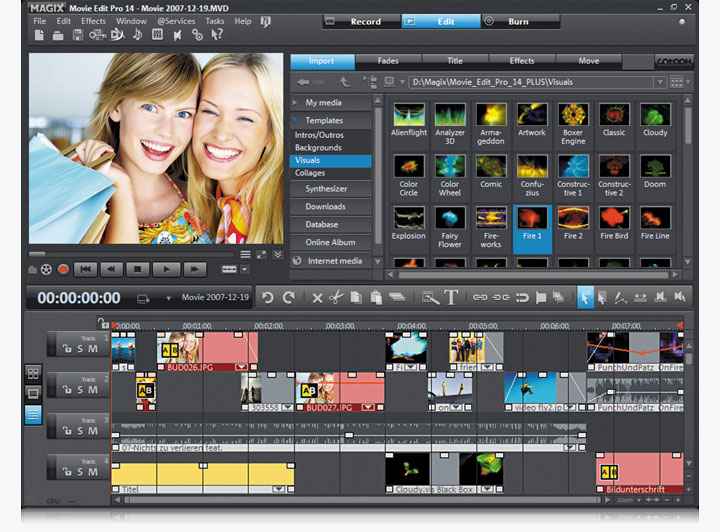Switch to storyboard mode view icon

(33, 372)
